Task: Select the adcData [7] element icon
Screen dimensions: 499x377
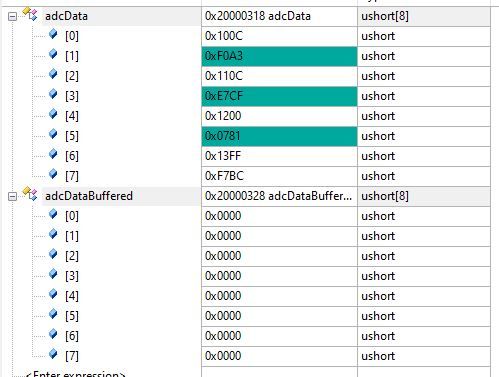Action: 53,174
